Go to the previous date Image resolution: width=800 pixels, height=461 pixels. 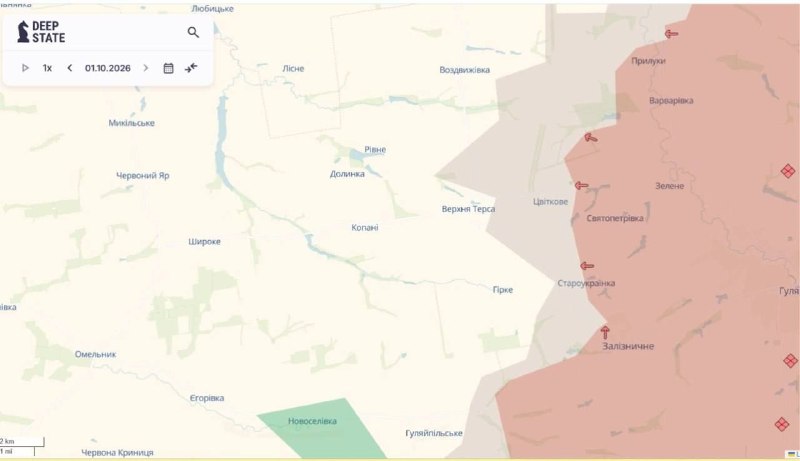pyautogui.click(x=70, y=68)
